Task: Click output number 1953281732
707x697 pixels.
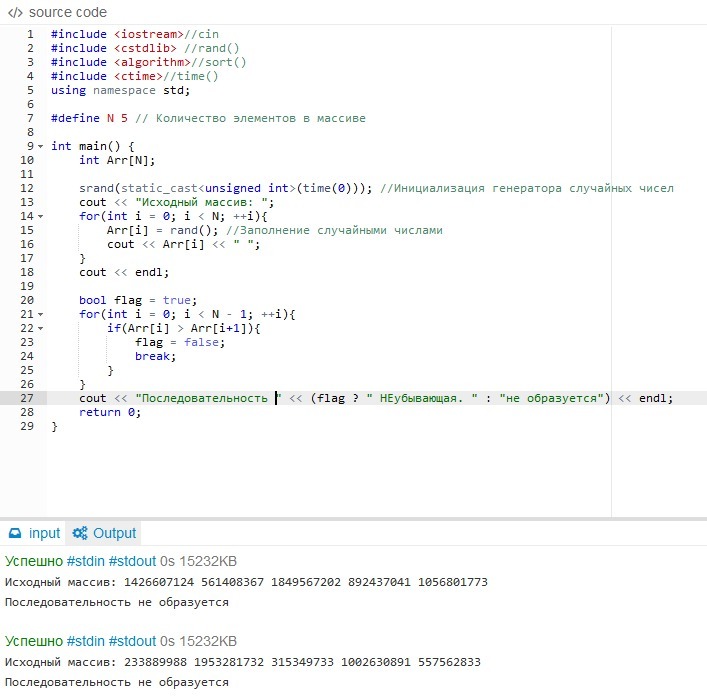Action: [229, 662]
